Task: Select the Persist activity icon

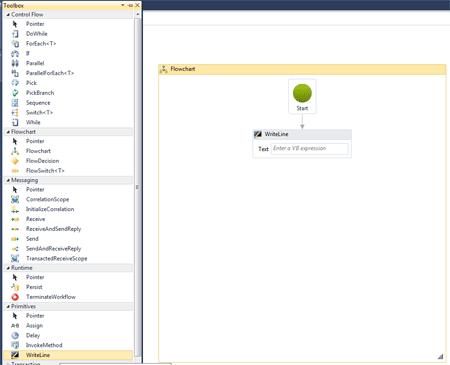Action: coord(15,287)
